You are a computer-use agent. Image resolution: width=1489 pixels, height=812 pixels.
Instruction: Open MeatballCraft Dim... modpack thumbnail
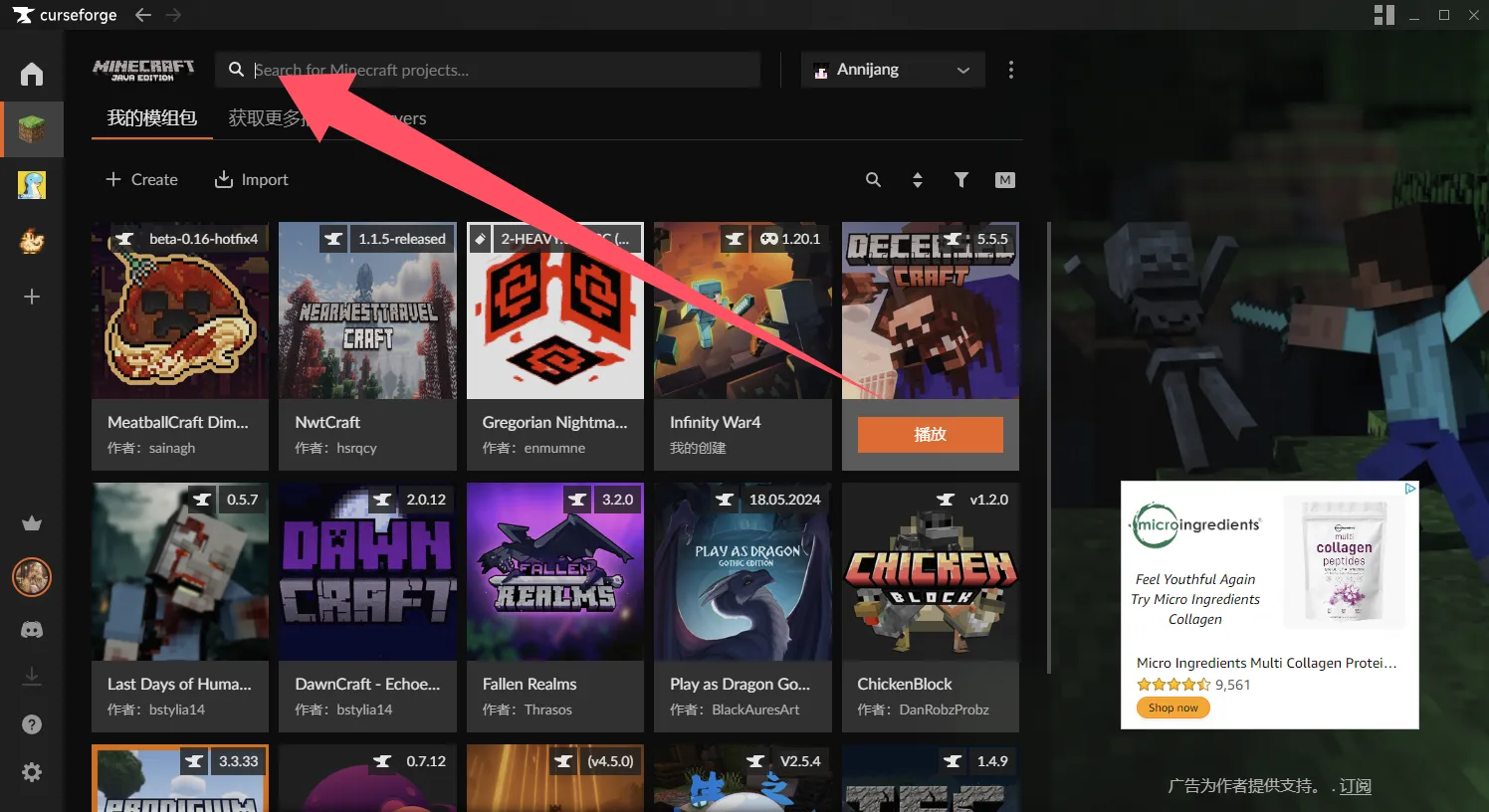(x=180, y=310)
